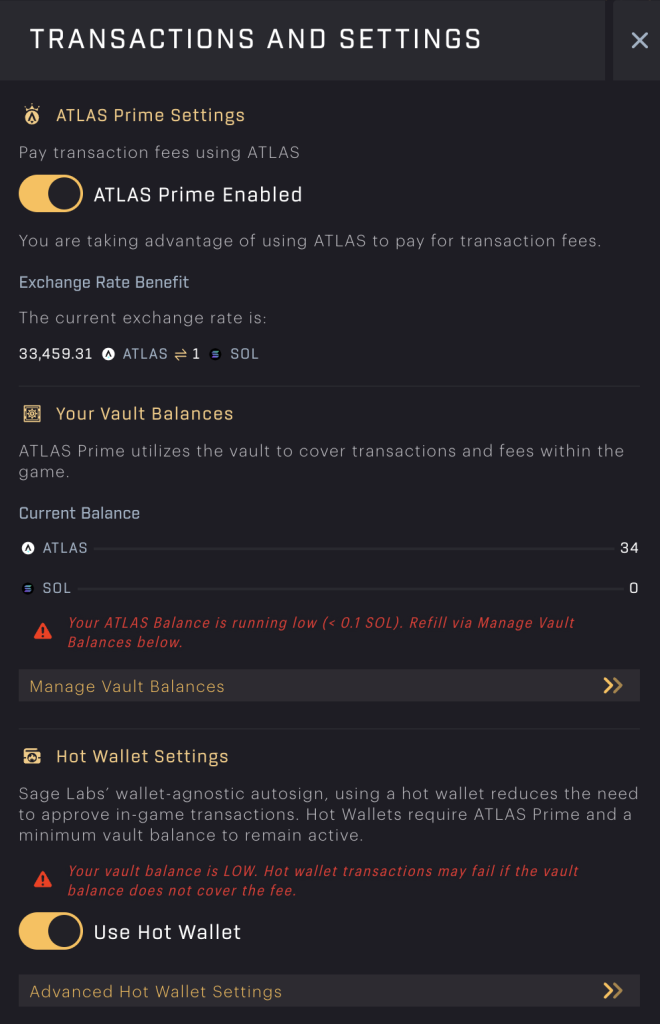
Task: Select the vault icon beside Your Vault Balances
Action: click(30, 413)
